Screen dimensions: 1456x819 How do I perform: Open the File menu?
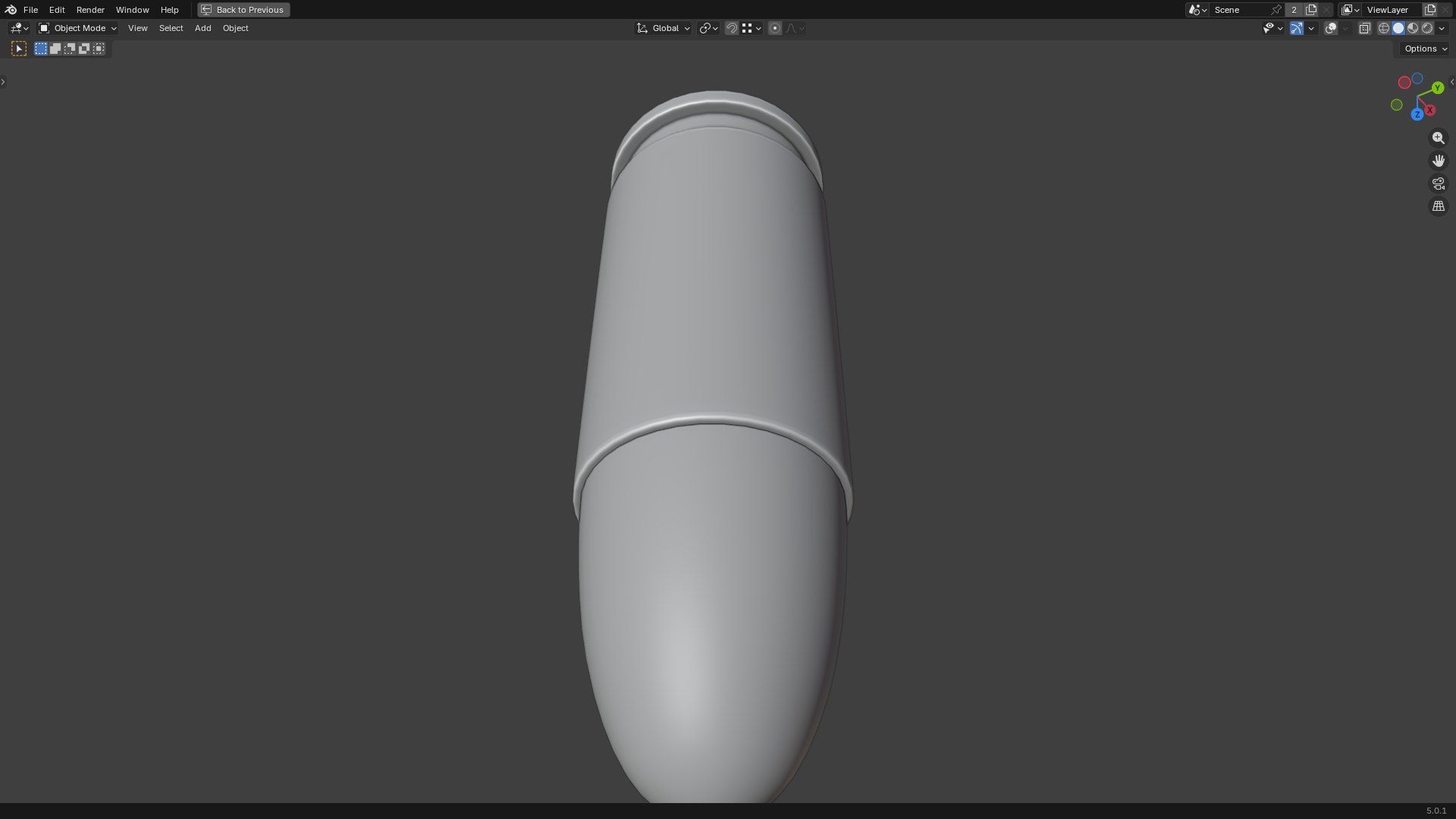(30, 10)
